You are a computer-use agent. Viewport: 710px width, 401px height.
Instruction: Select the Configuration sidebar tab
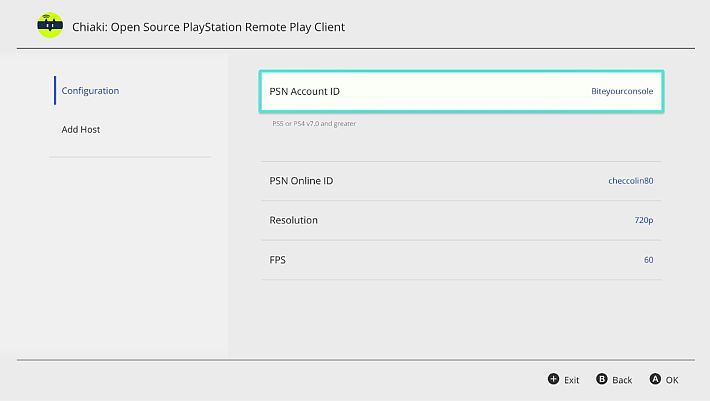pos(90,91)
